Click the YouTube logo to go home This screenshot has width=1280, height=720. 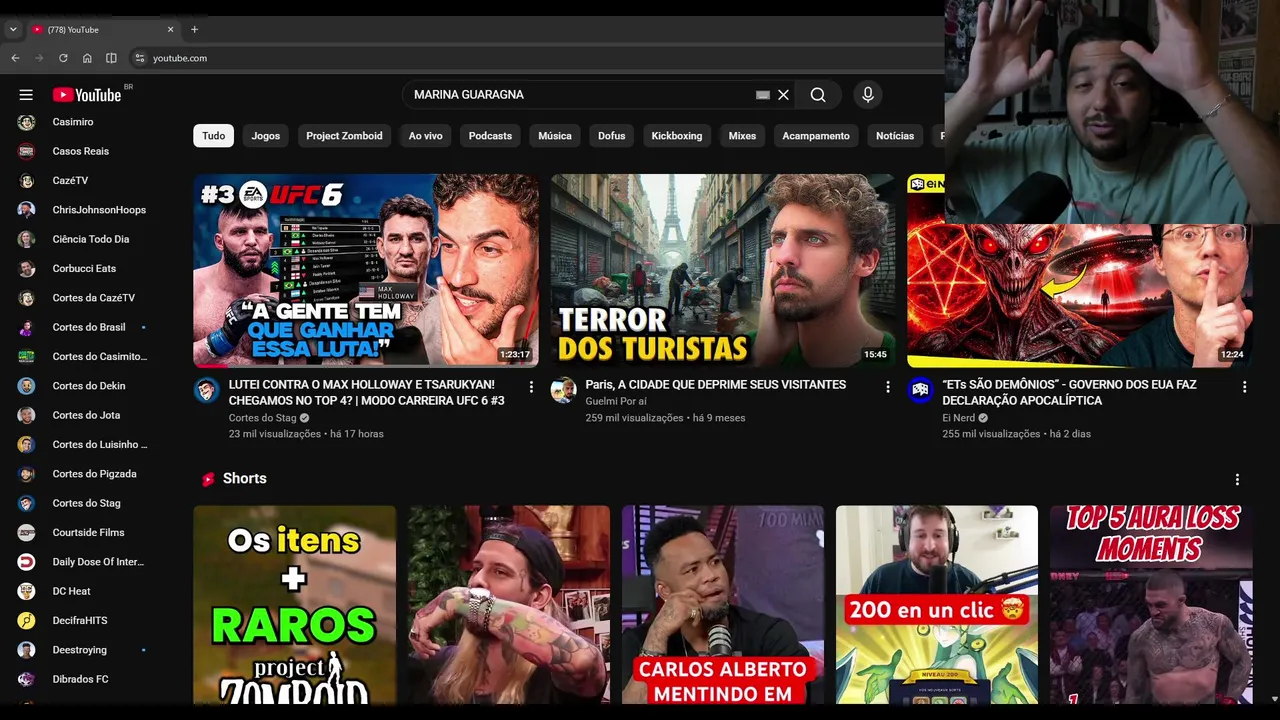click(87, 95)
